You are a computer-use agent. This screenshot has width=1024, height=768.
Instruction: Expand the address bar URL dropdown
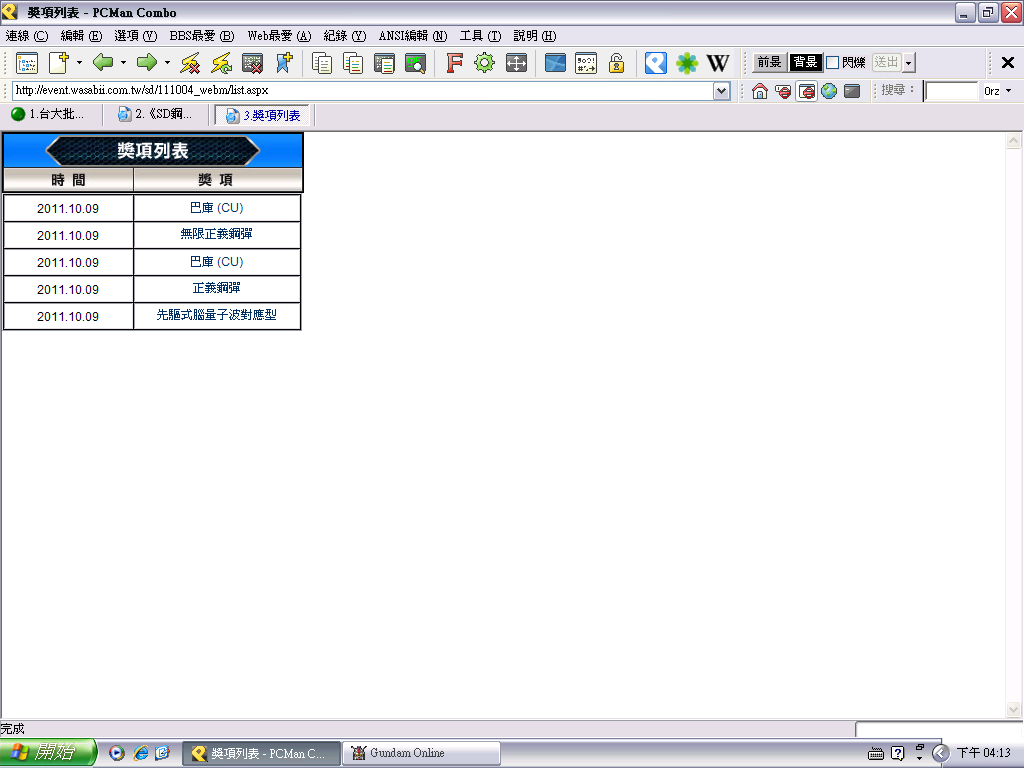pyautogui.click(x=721, y=91)
